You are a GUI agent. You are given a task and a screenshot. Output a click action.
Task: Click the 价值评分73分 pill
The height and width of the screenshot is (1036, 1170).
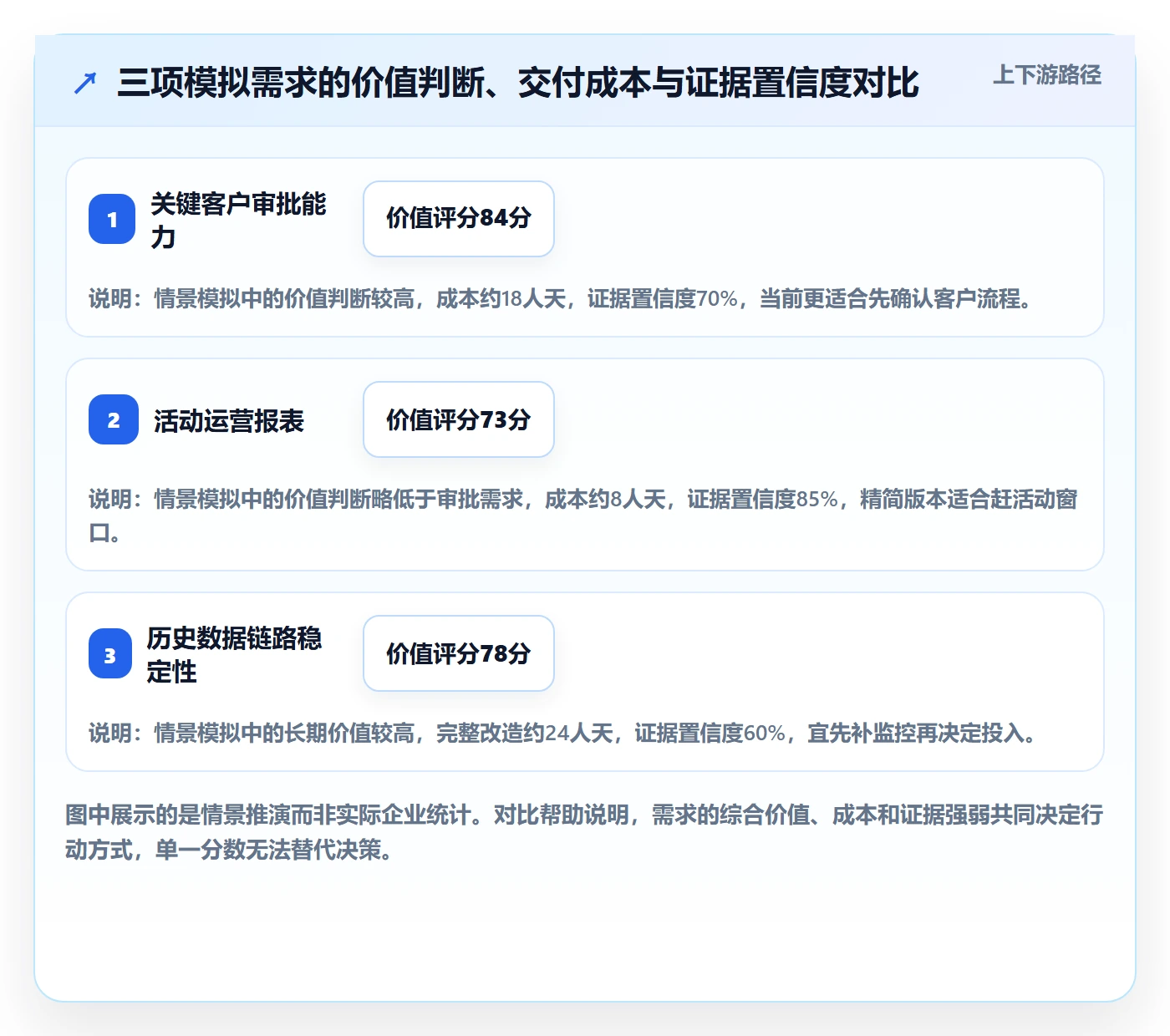pos(459,419)
